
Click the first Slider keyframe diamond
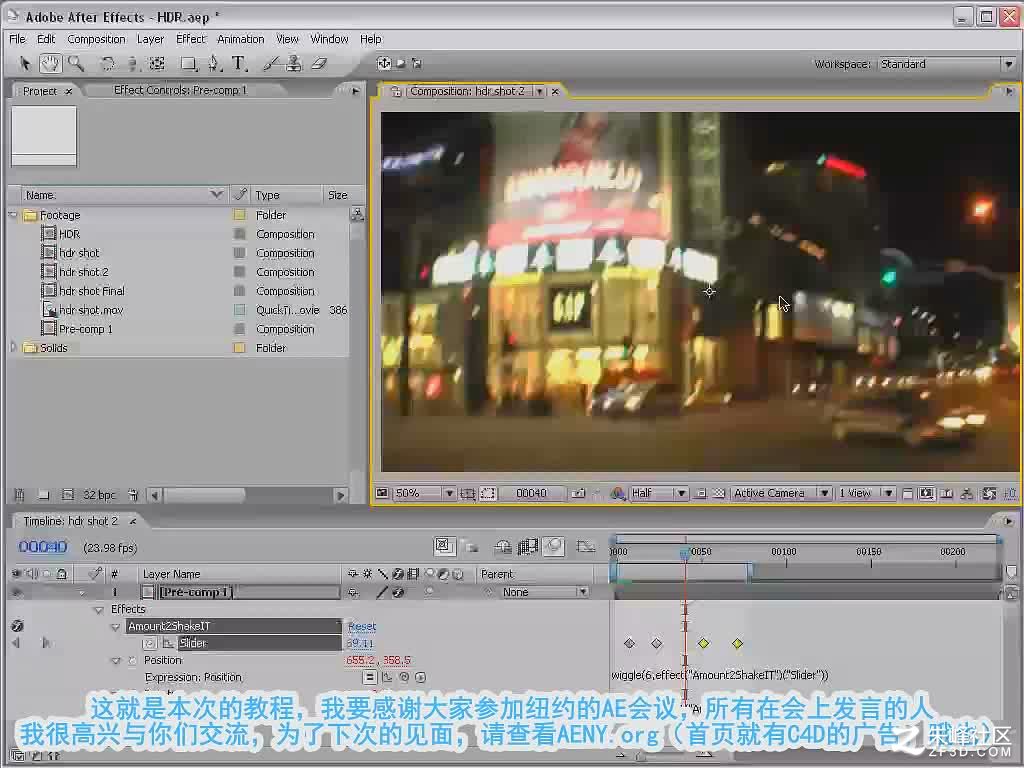click(629, 643)
